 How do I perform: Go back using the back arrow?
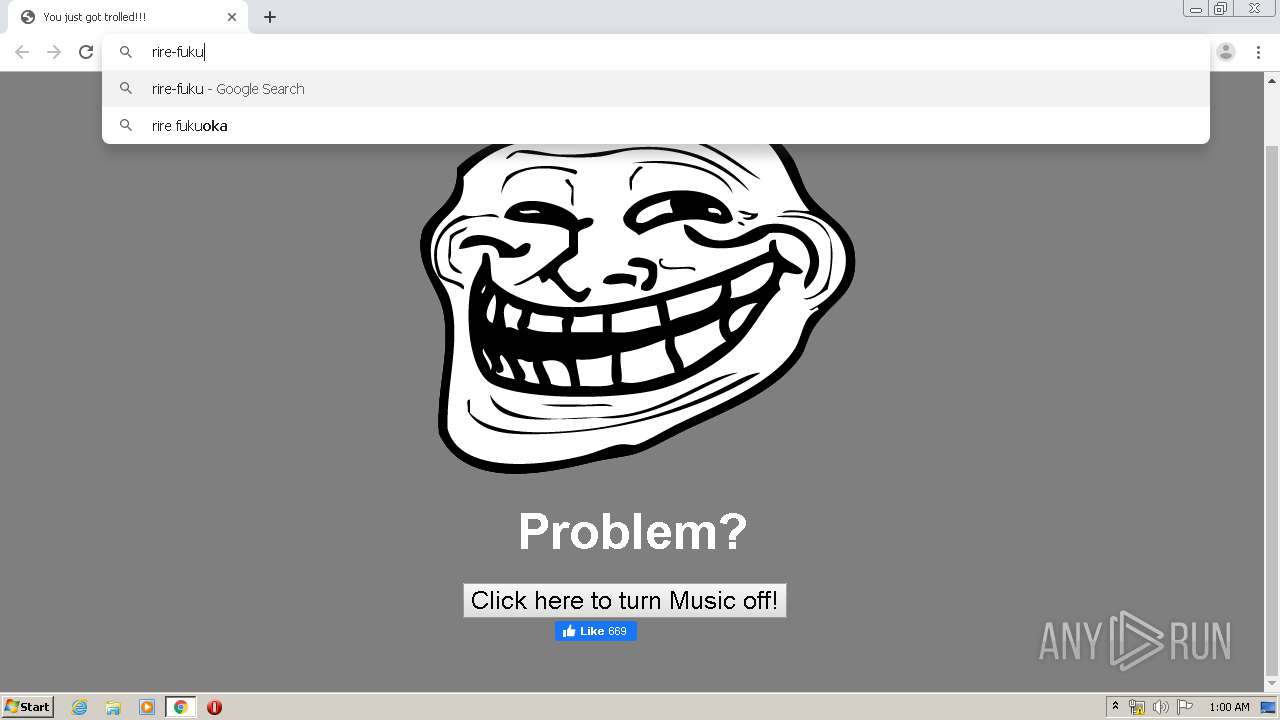coord(22,52)
